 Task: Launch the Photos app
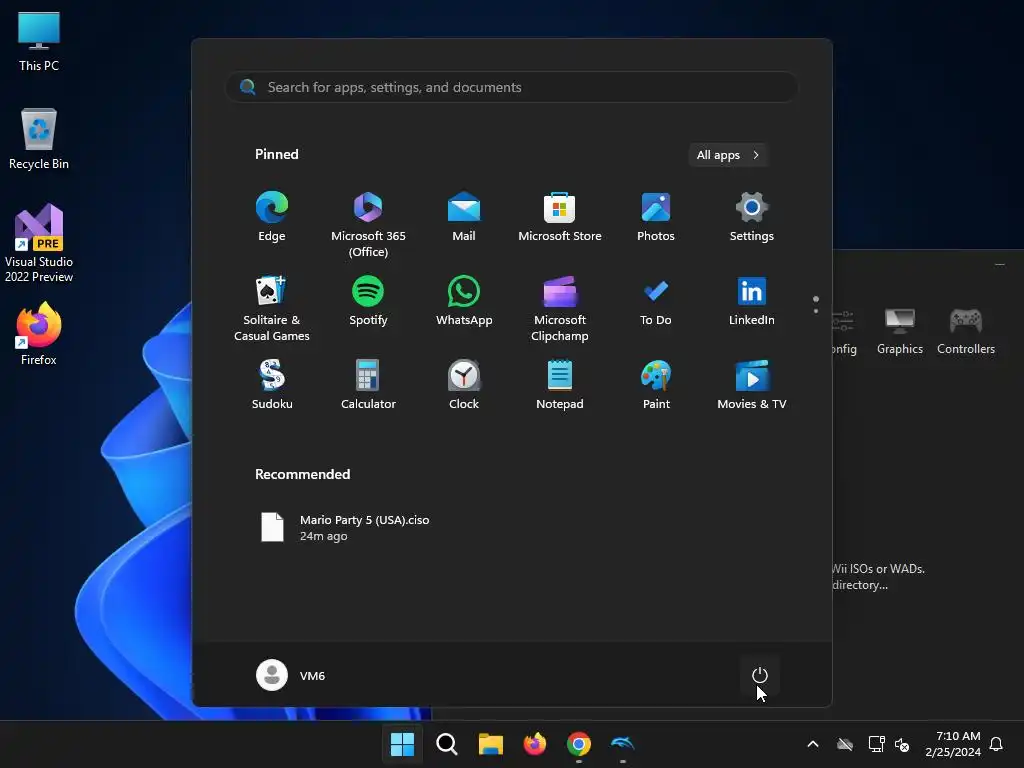656,217
